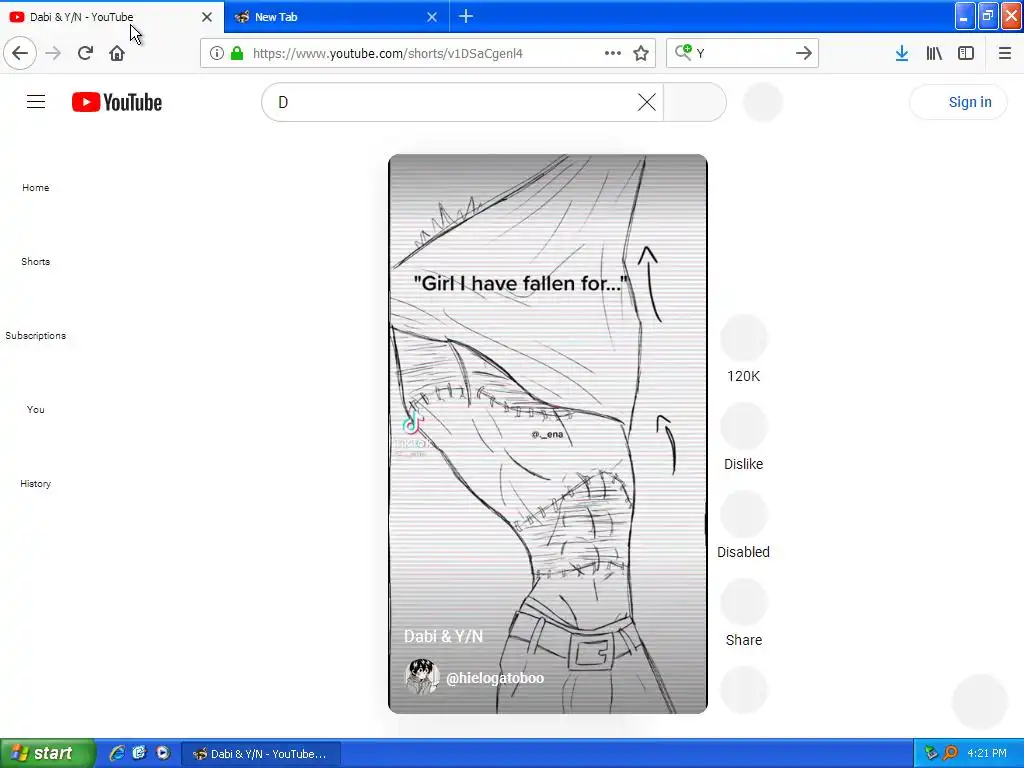Open the Library icon in browser toolbar
This screenshot has height=768, width=1024.
tap(934, 53)
